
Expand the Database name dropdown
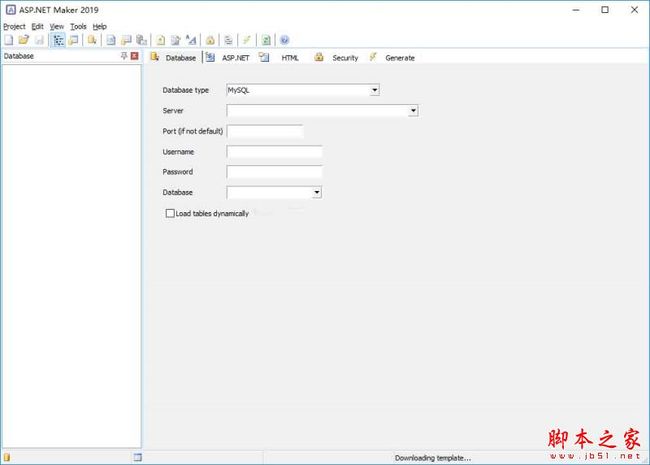pyautogui.click(x=317, y=192)
